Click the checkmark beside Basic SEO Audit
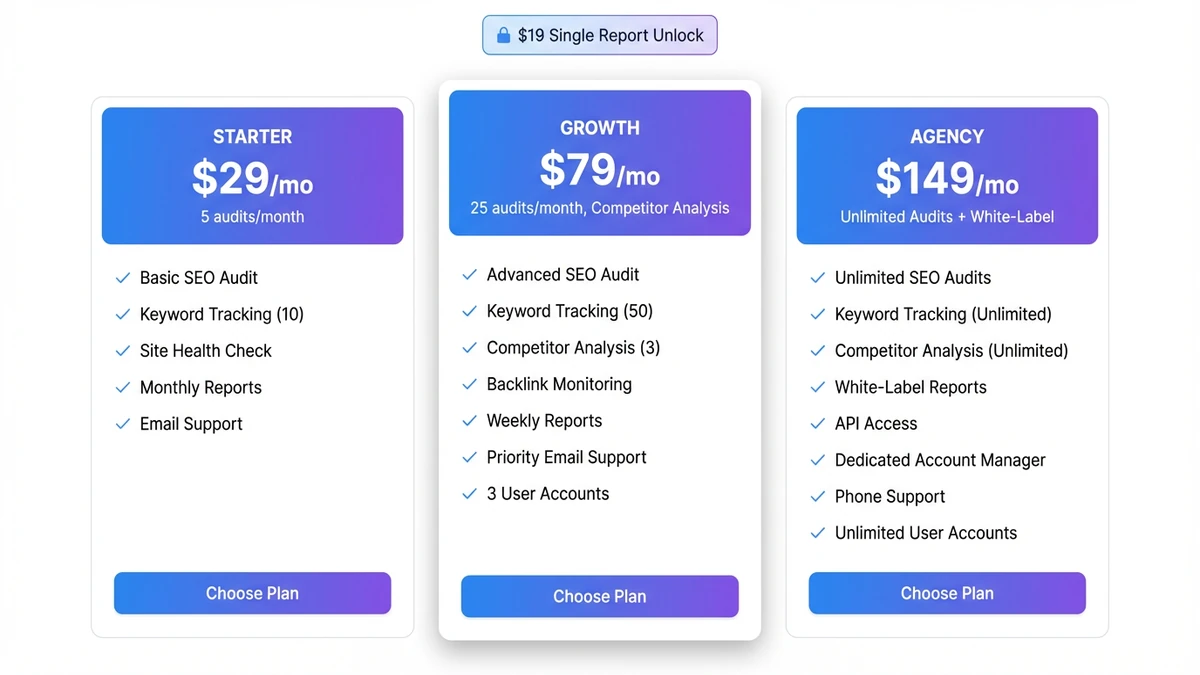The image size is (1200, 675). click(x=123, y=278)
